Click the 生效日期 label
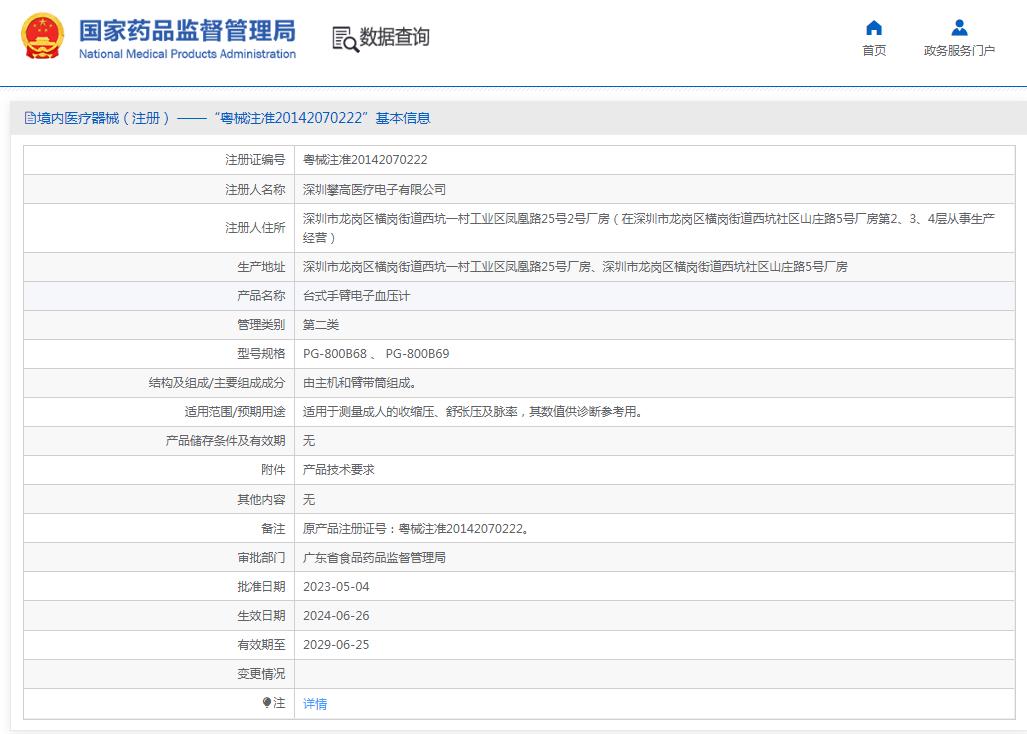 [x=261, y=615]
